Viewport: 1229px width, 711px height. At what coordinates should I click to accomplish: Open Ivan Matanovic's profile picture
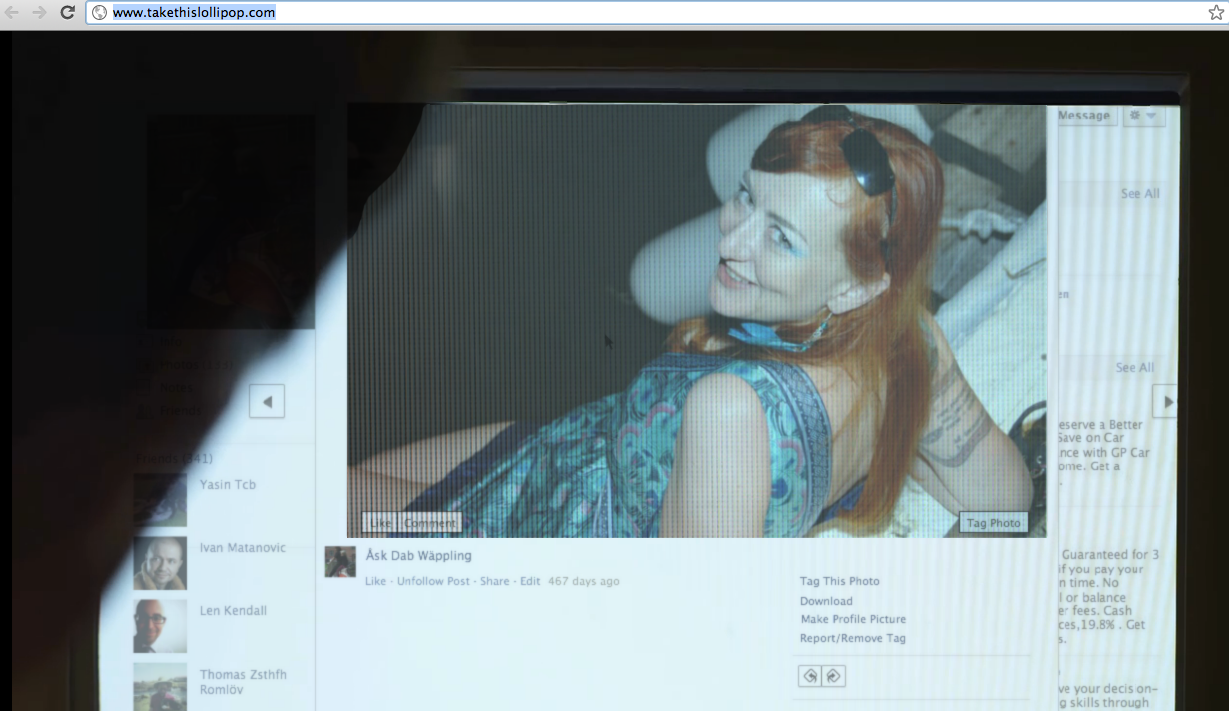[x=160, y=563]
